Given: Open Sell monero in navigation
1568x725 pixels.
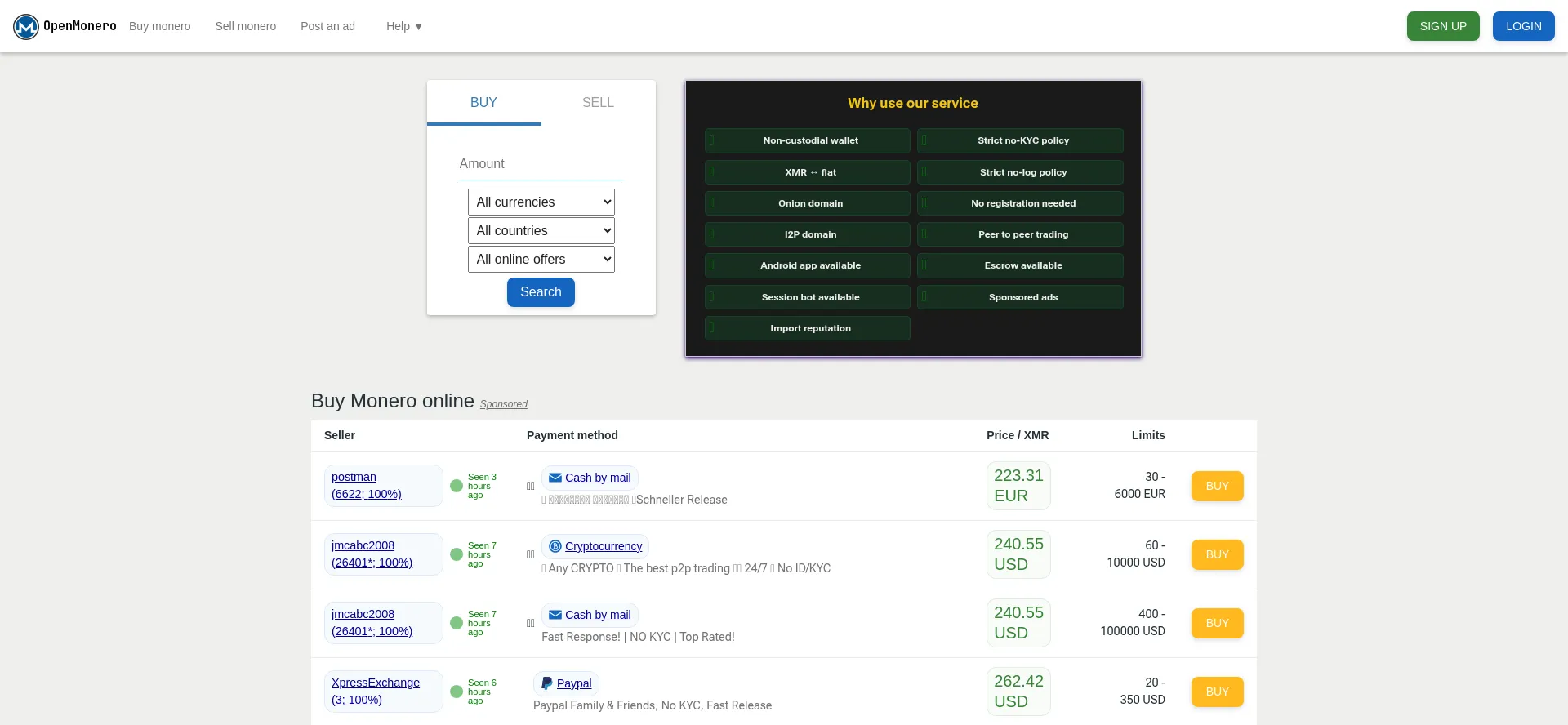Looking at the screenshot, I should pos(246,26).
